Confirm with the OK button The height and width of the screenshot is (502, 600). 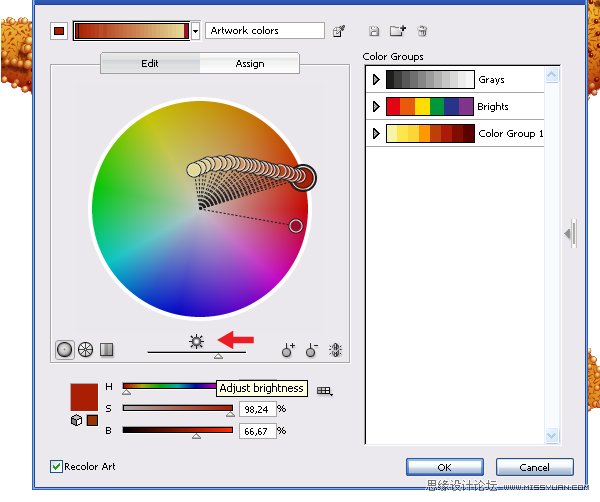445,467
